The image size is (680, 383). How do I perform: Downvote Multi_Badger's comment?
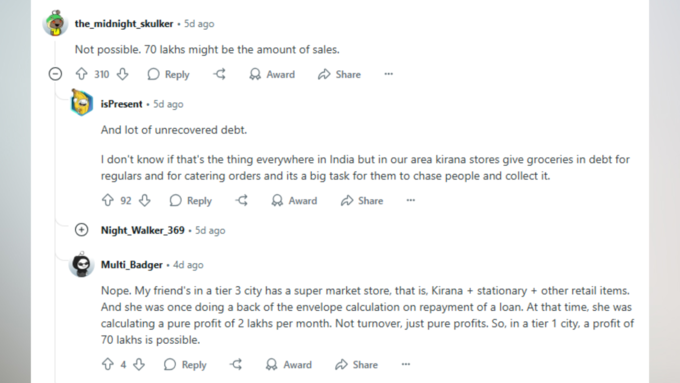pyautogui.click(x=139, y=364)
